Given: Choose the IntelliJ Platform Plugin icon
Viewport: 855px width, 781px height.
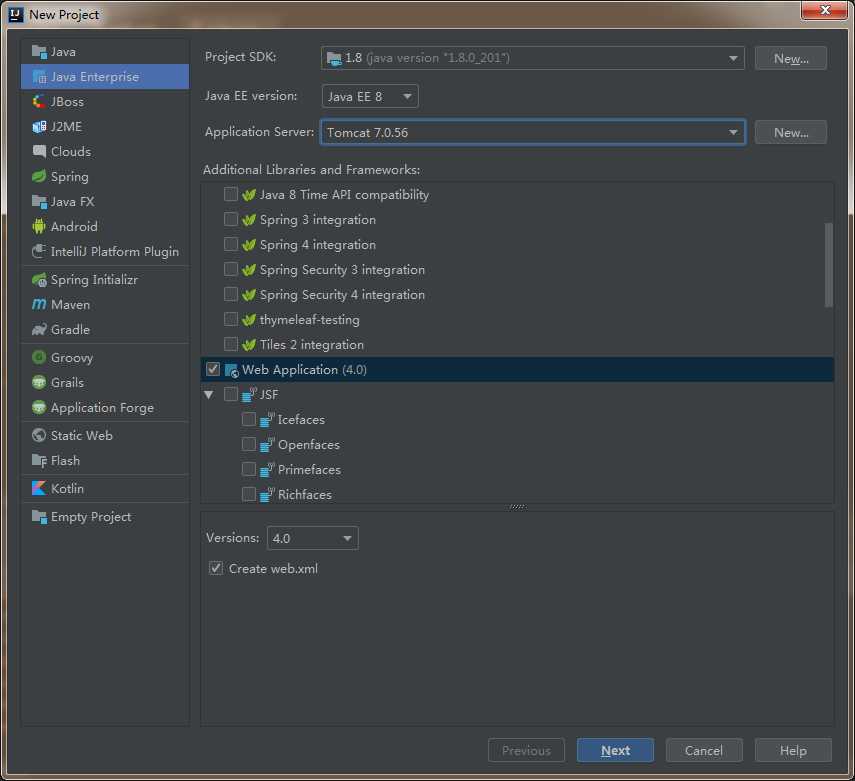Looking at the screenshot, I should click(39, 251).
